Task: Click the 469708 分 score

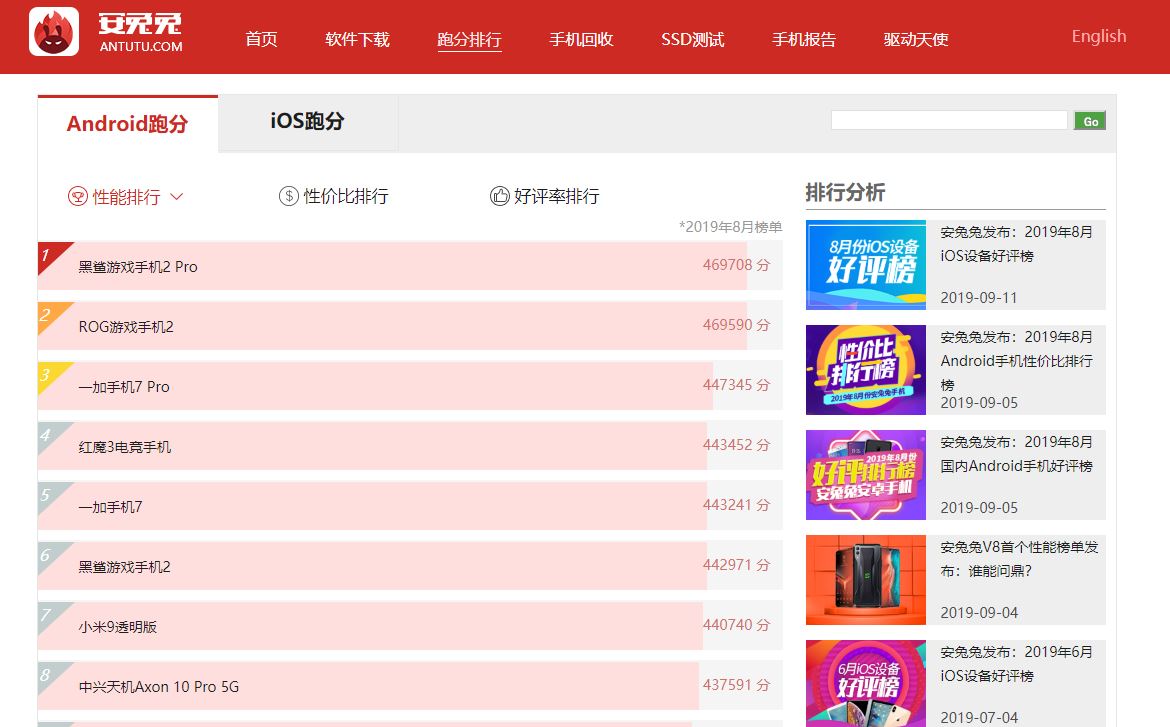Action: click(736, 265)
